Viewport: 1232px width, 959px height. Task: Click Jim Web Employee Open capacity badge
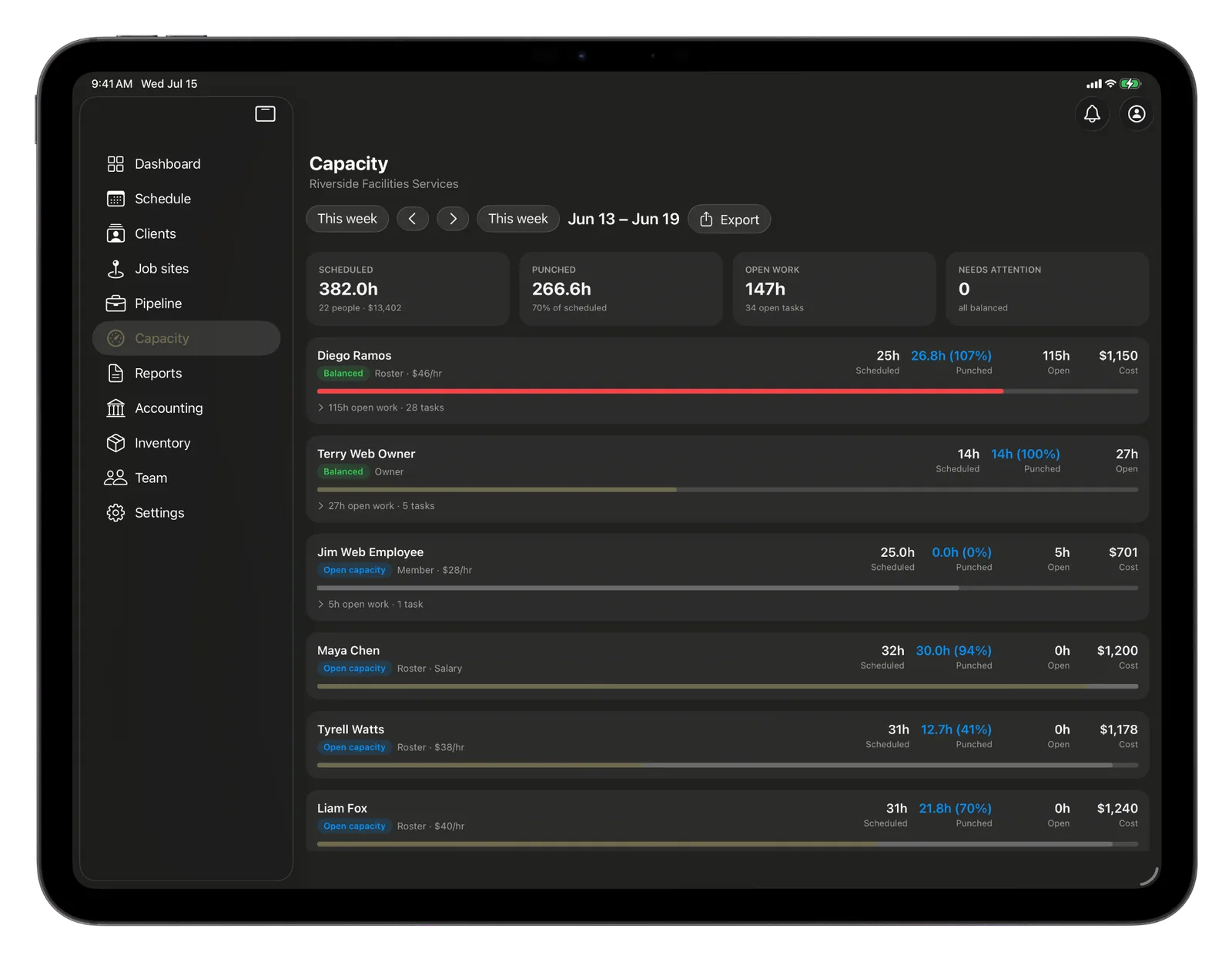point(354,571)
